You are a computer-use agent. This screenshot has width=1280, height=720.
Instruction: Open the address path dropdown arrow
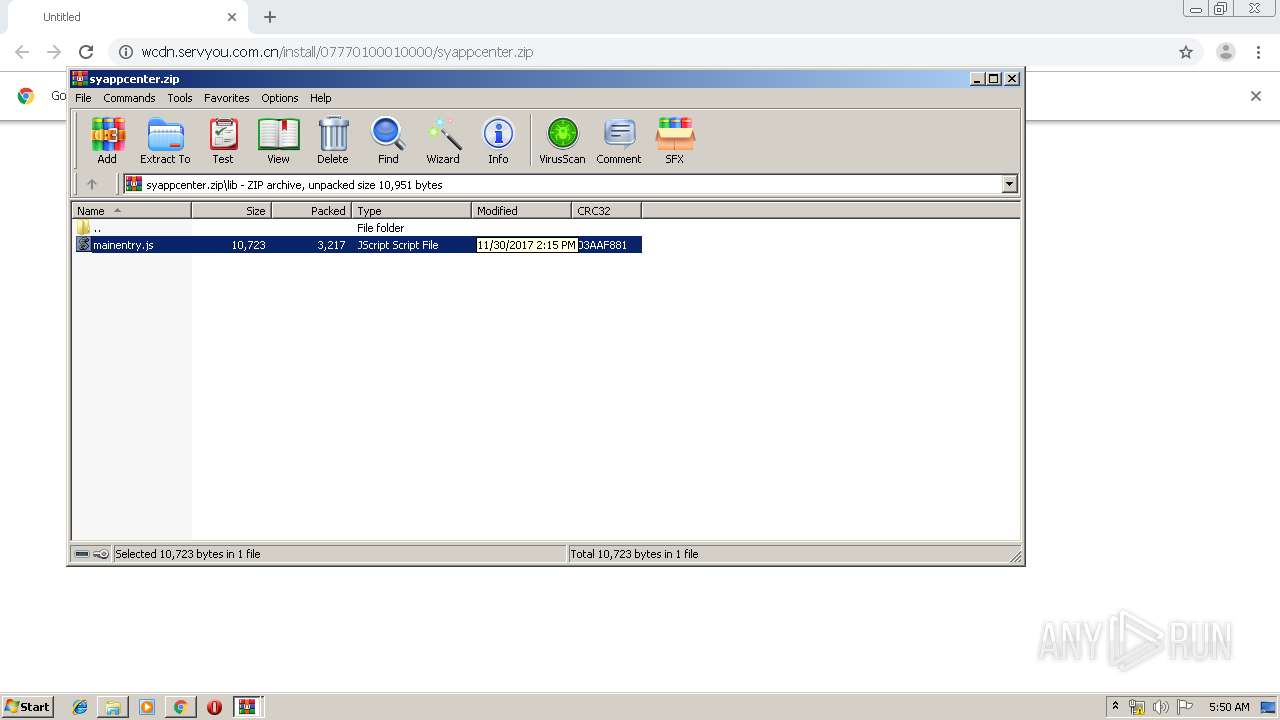(x=1009, y=184)
